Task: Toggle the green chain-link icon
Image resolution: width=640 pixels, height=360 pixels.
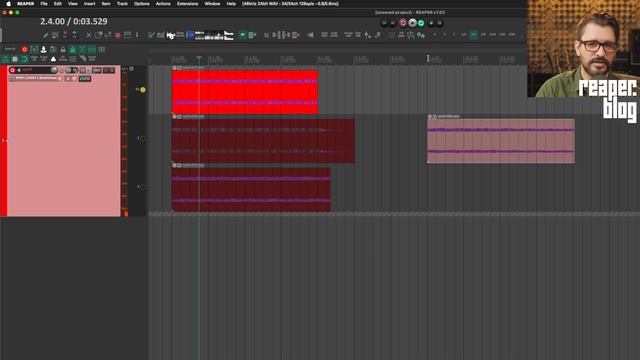Action: [x=92, y=49]
